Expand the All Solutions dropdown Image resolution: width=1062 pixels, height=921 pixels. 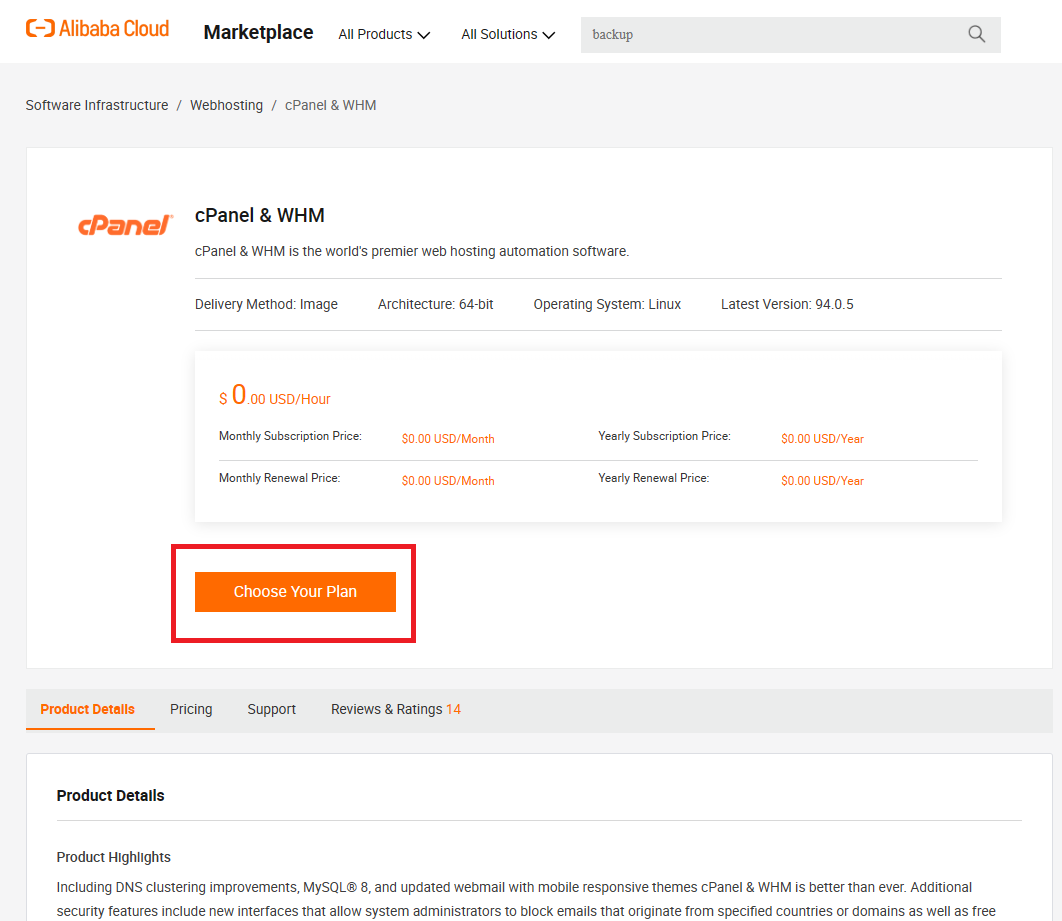(x=508, y=35)
